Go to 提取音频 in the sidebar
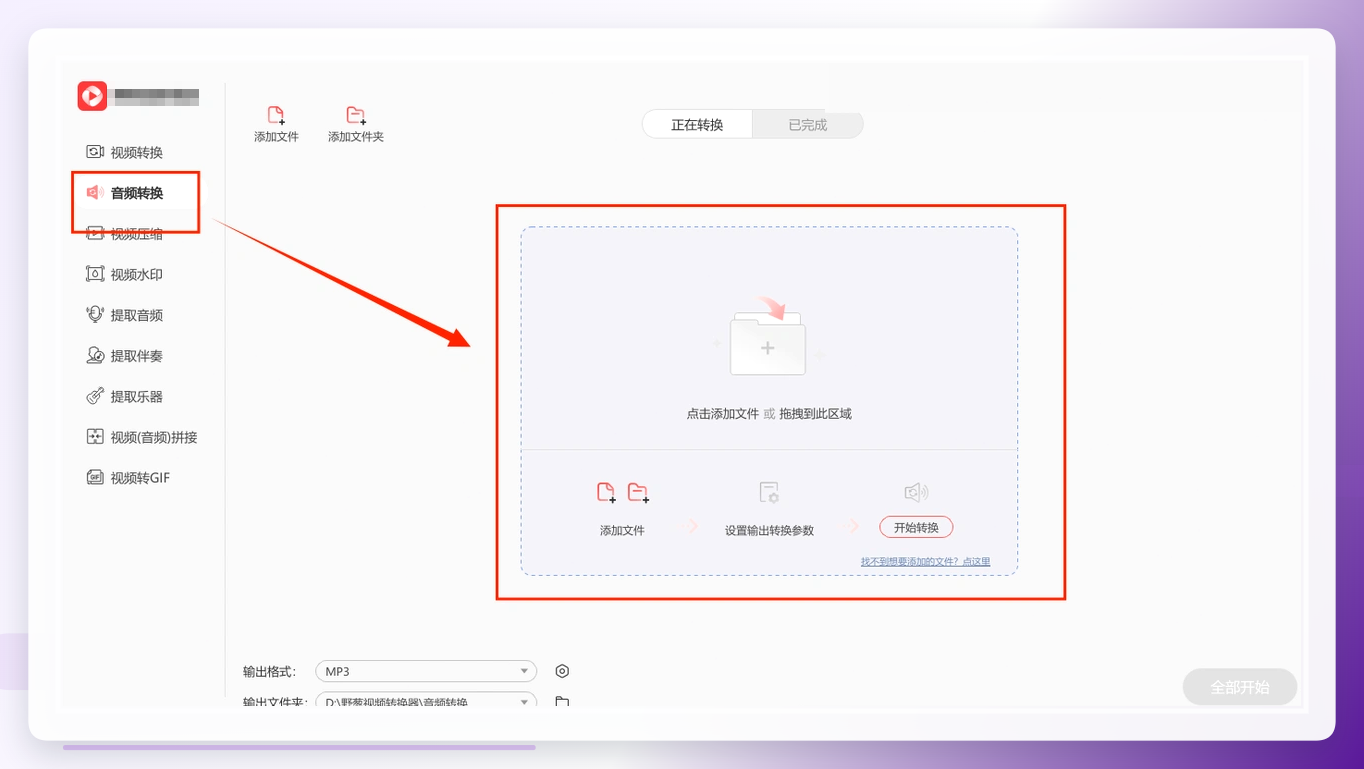 [x=125, y=315]
